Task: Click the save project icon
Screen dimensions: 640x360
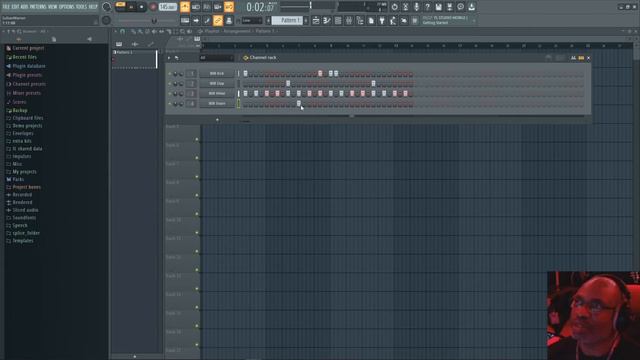Action: [438, 7]
